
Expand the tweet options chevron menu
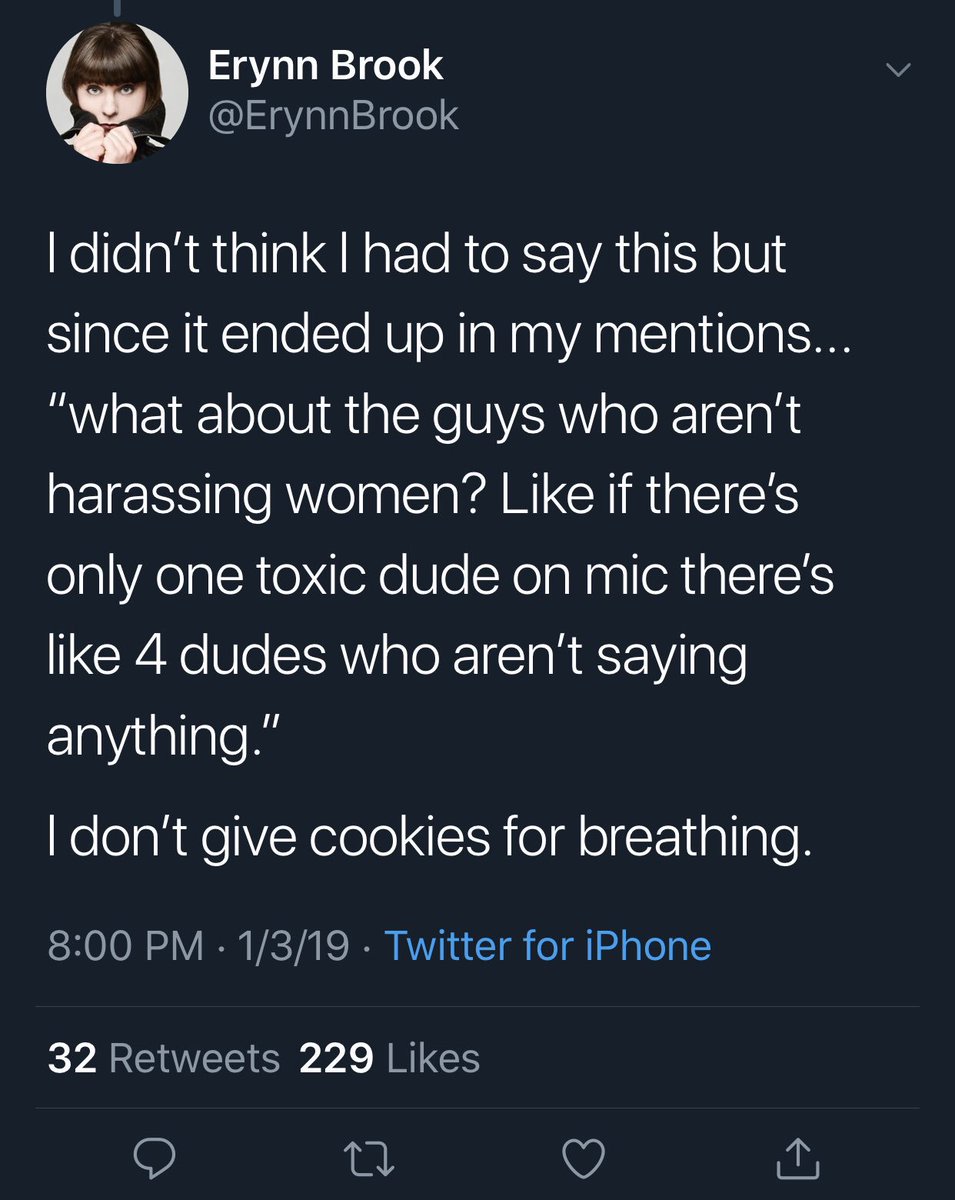(900, 70)
